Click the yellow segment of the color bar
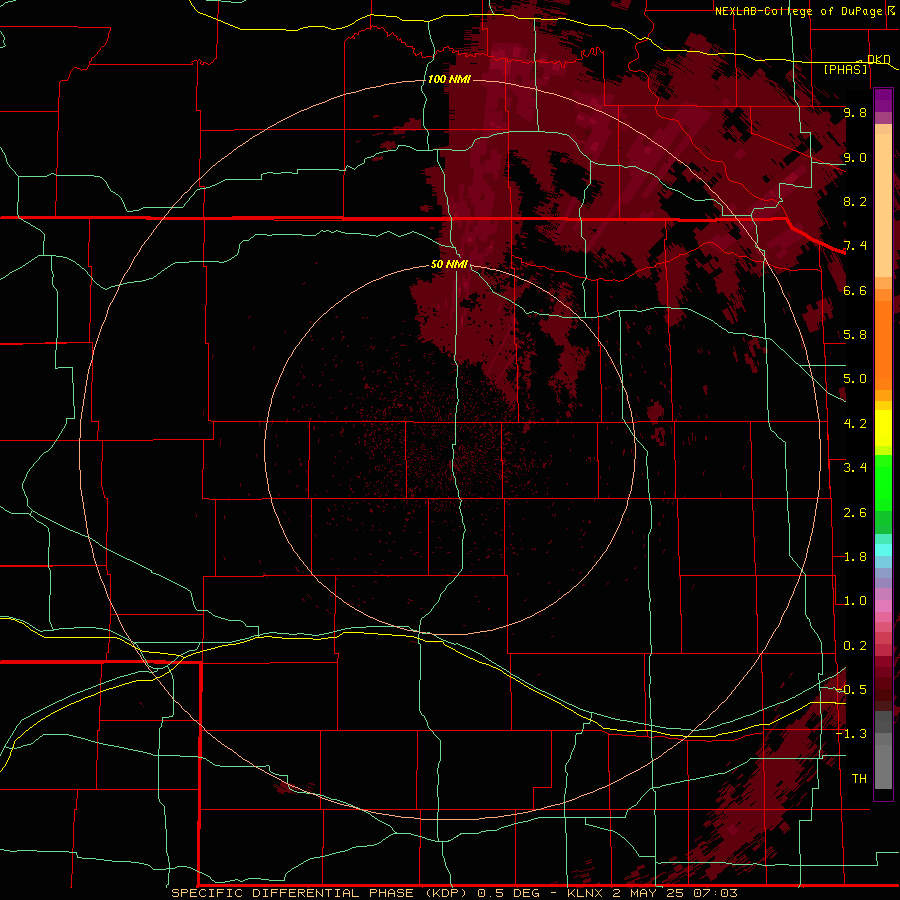The width and height of the screenshot is (900, 900). 883,428
